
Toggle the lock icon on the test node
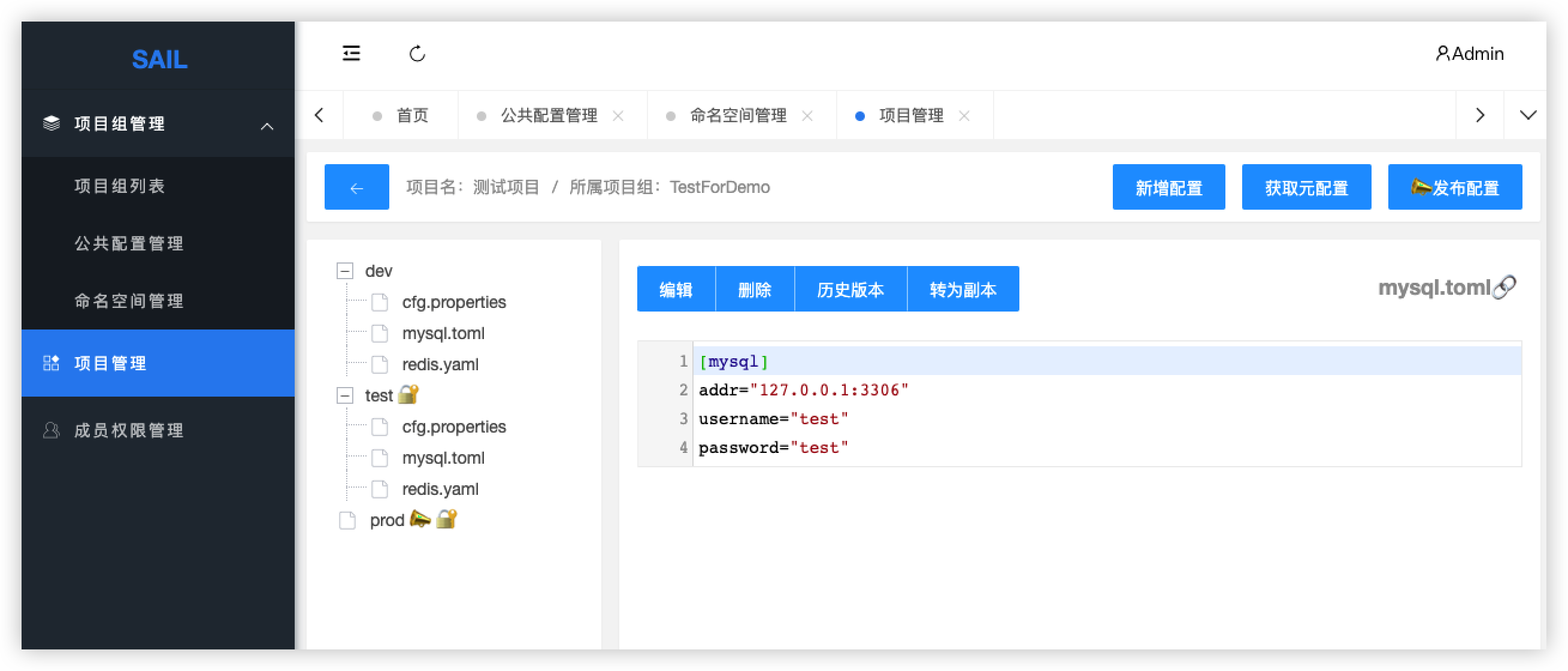click(x=408, y=395)
